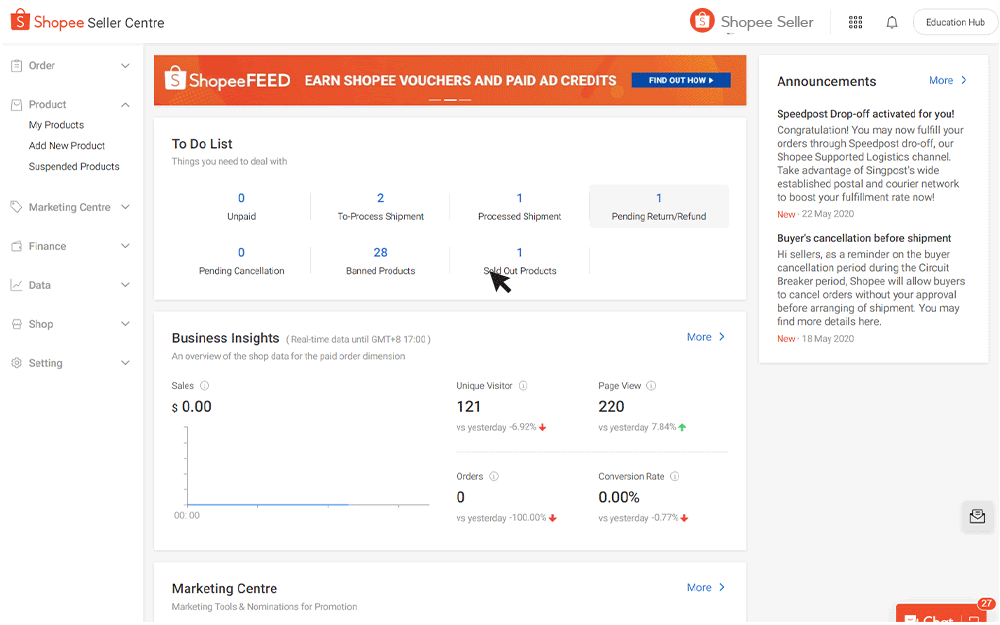Click the notification bell icon

pos(892,22)
